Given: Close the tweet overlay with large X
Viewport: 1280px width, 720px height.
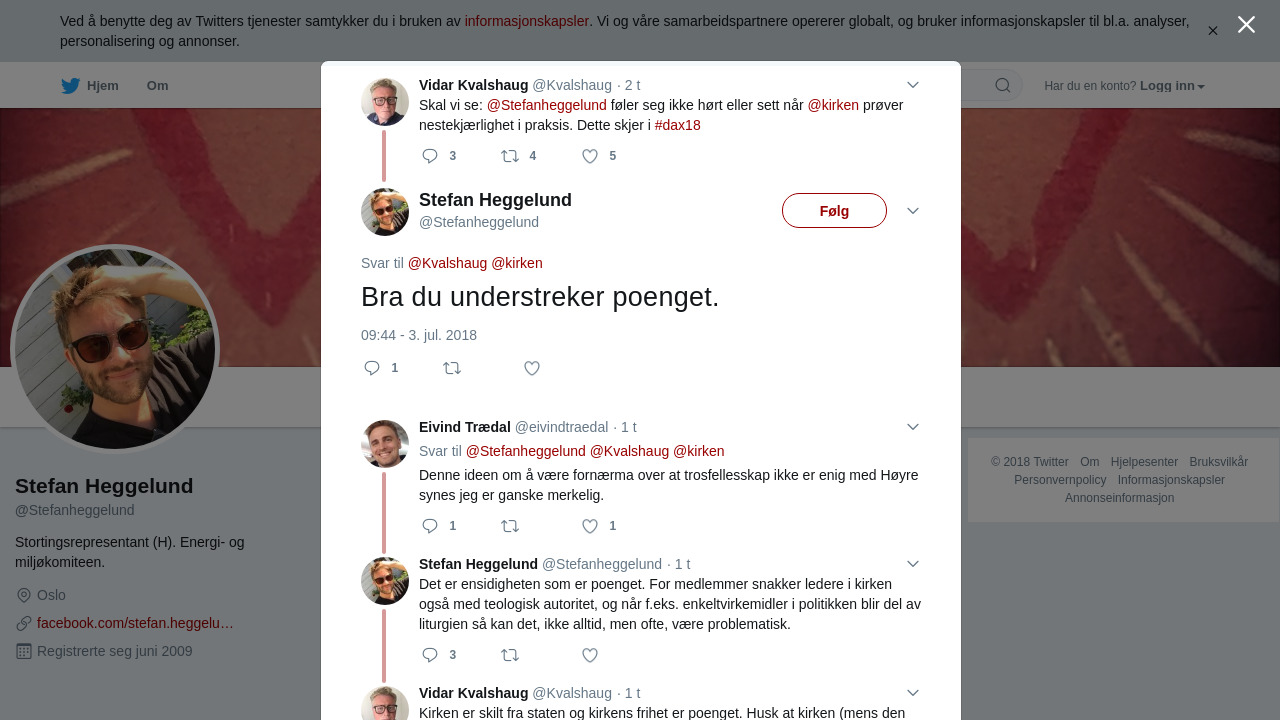Looking at the screenshot, I should click(x=1246, y=25).
